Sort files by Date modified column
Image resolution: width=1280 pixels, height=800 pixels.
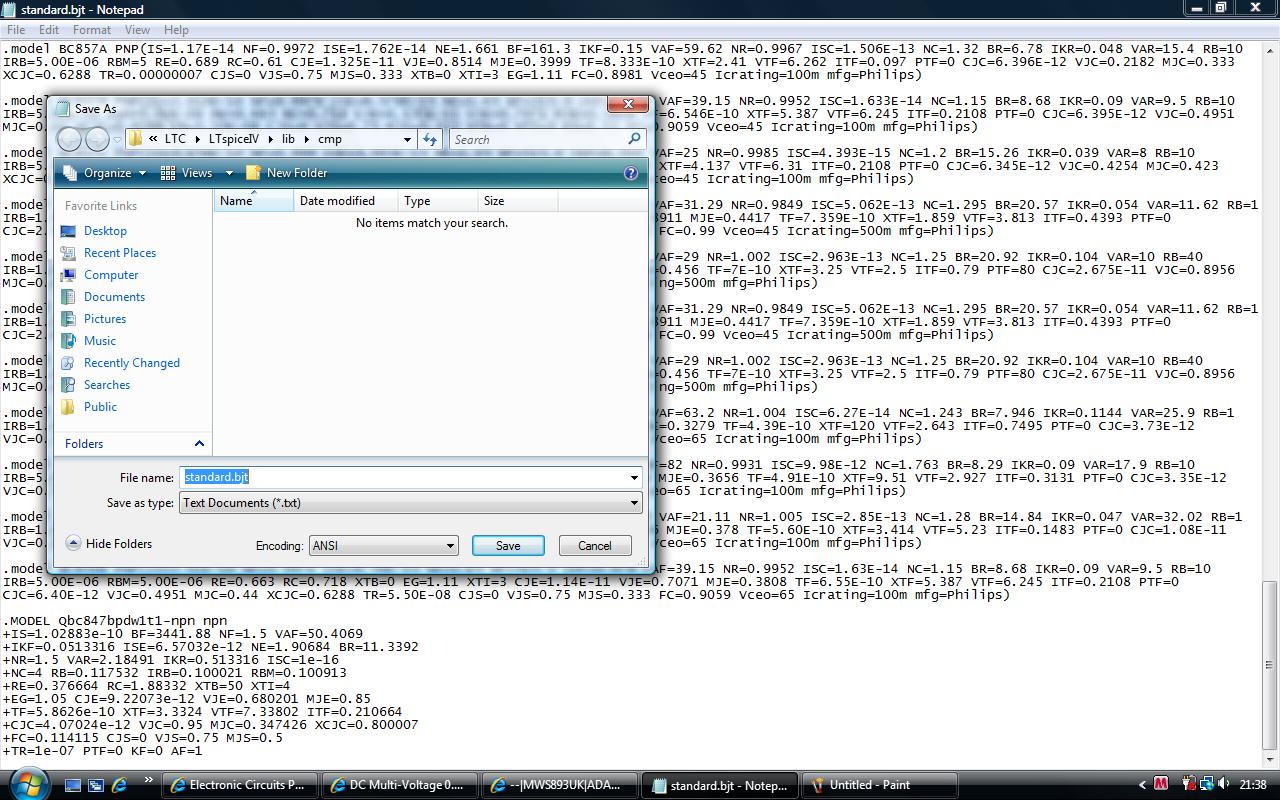coord(345,201)
